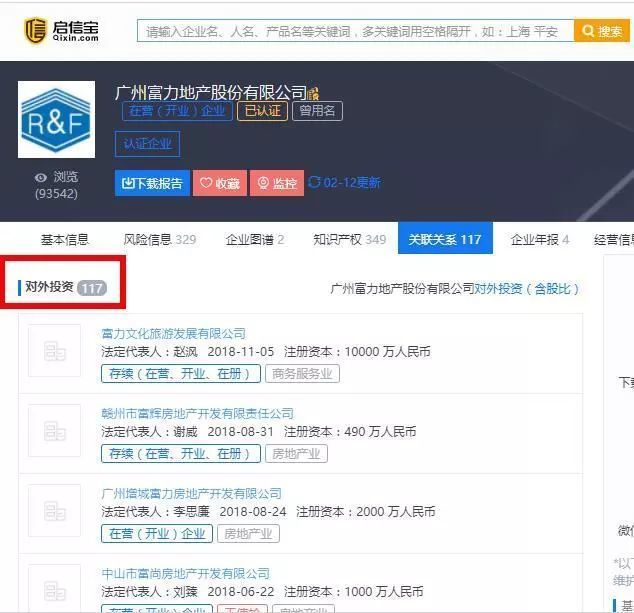Open the 企业年报 tab
This screenshot has width=634, height=613.
click(x=540, y=239)
